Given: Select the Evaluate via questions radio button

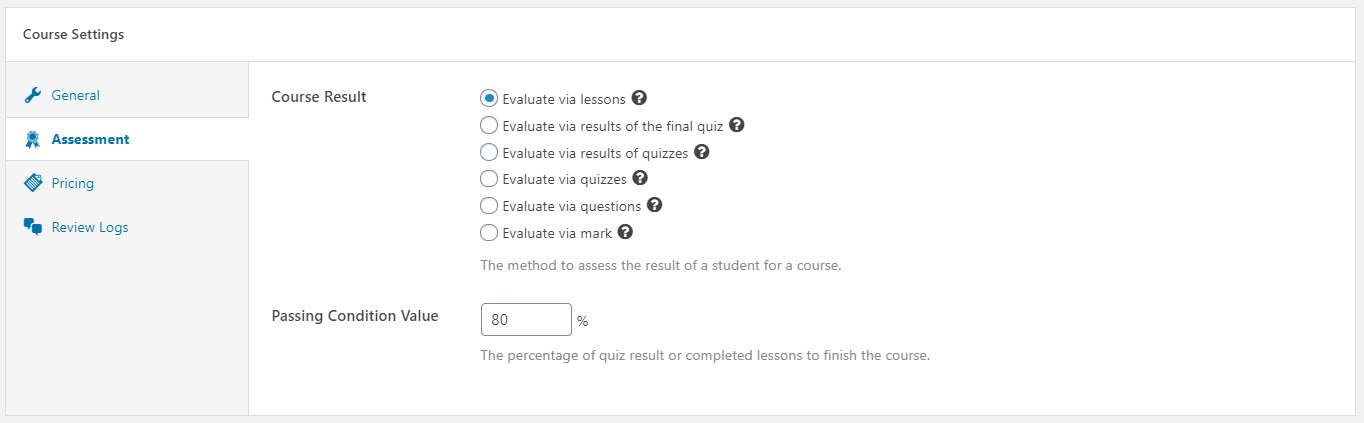Looking at the screenshot, I should [489, 206].
